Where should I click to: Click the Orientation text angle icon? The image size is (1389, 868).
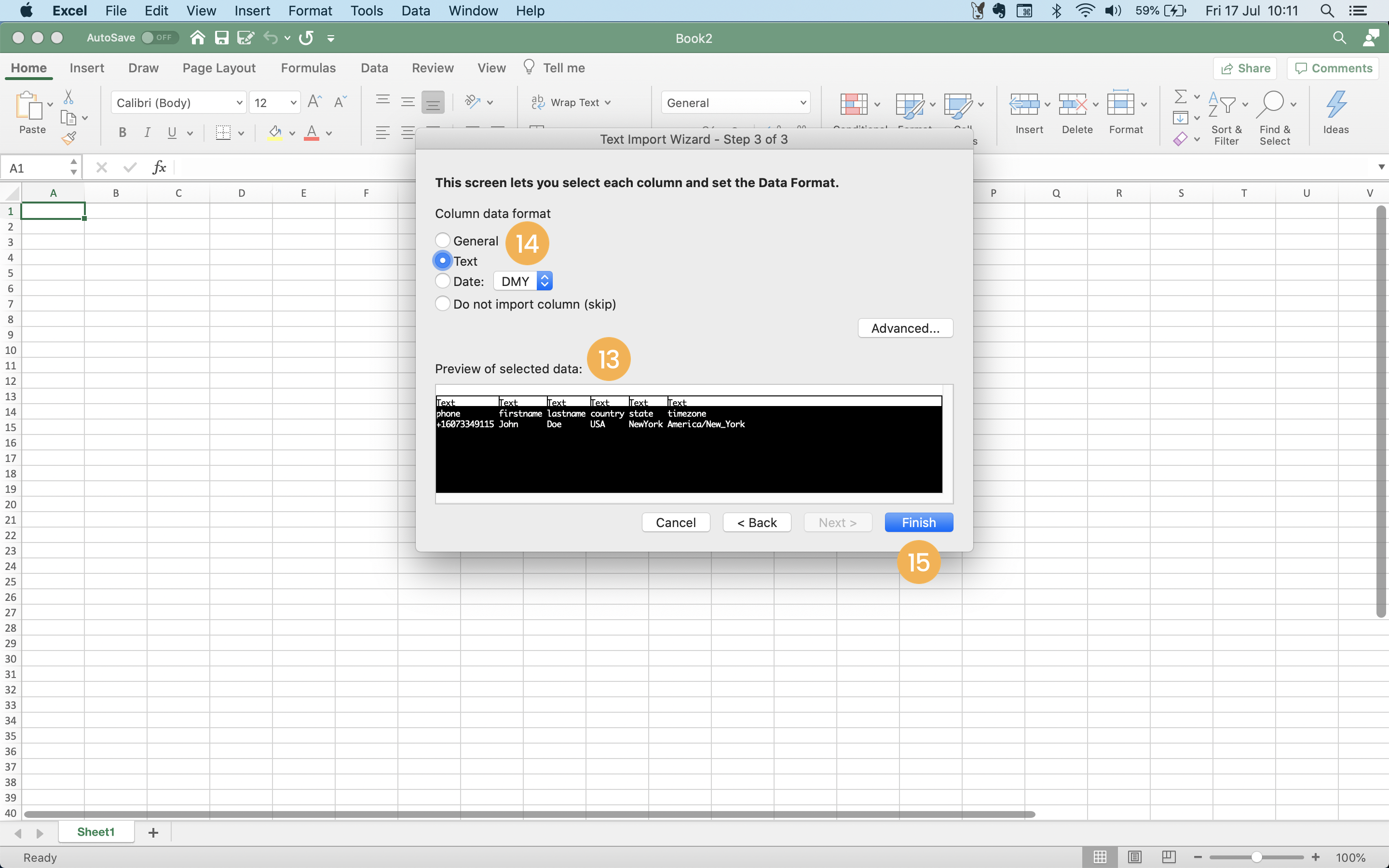[x=472, y=102]
